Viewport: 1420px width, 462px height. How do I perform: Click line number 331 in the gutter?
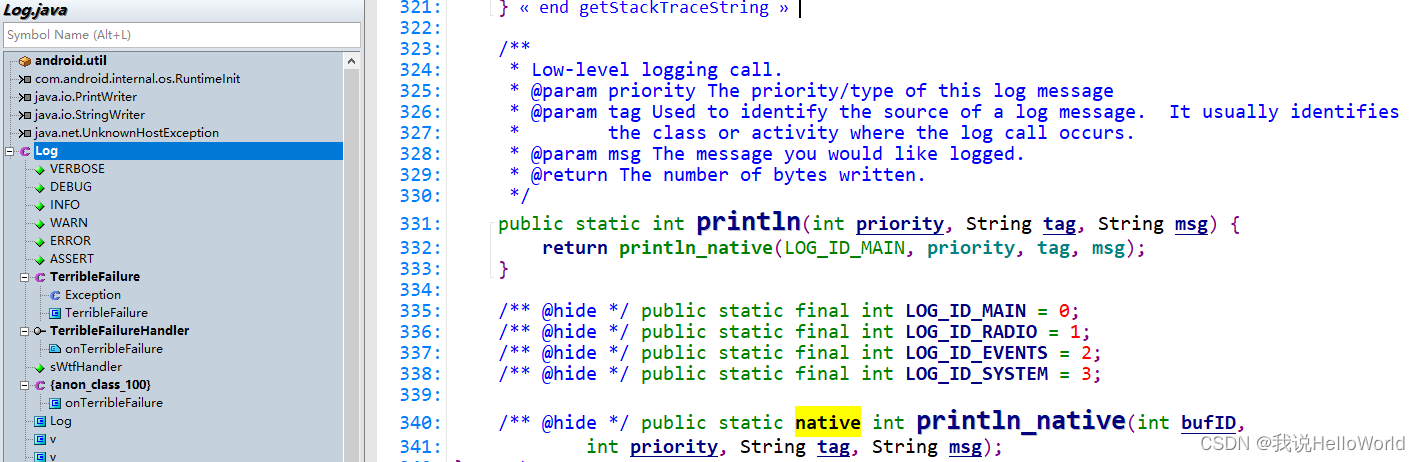point(422,224)
